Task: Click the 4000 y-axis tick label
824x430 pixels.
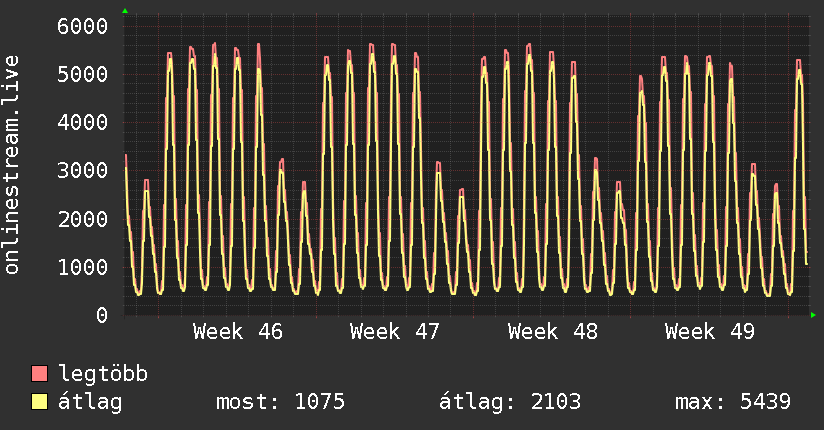Action: pos(82,122)
